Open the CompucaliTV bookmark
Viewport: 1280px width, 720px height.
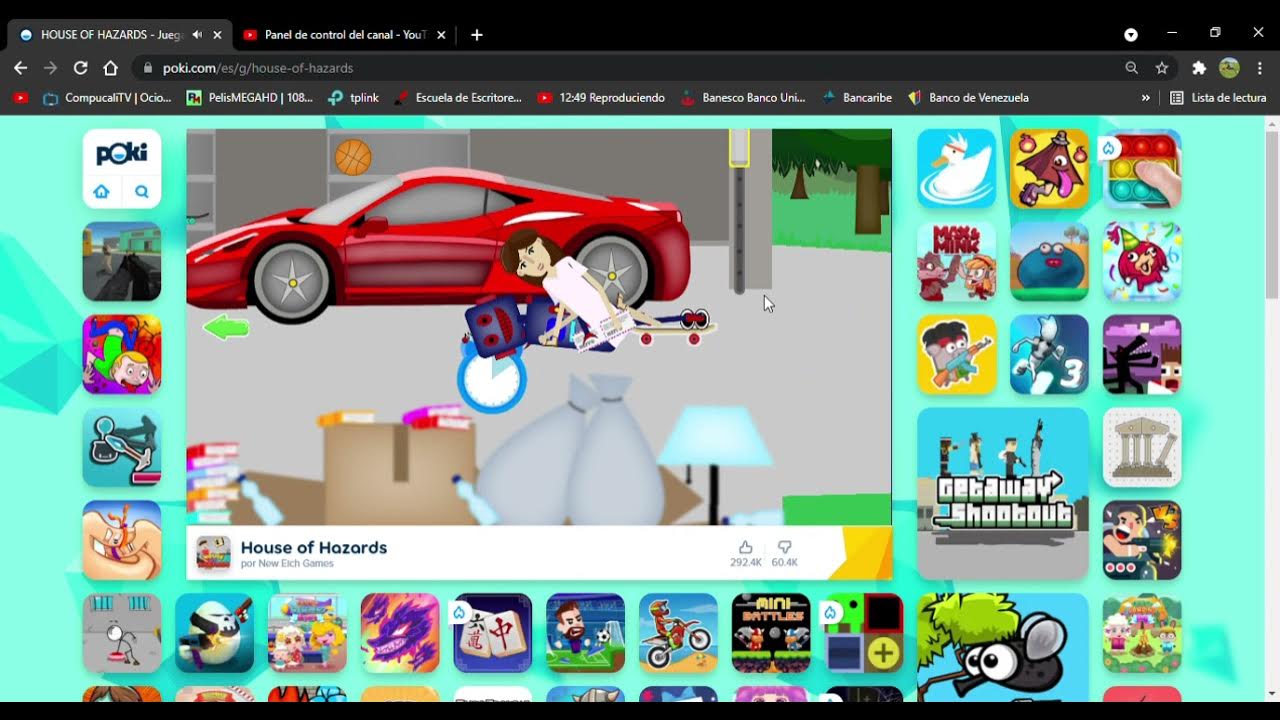(x=108, y=98)
